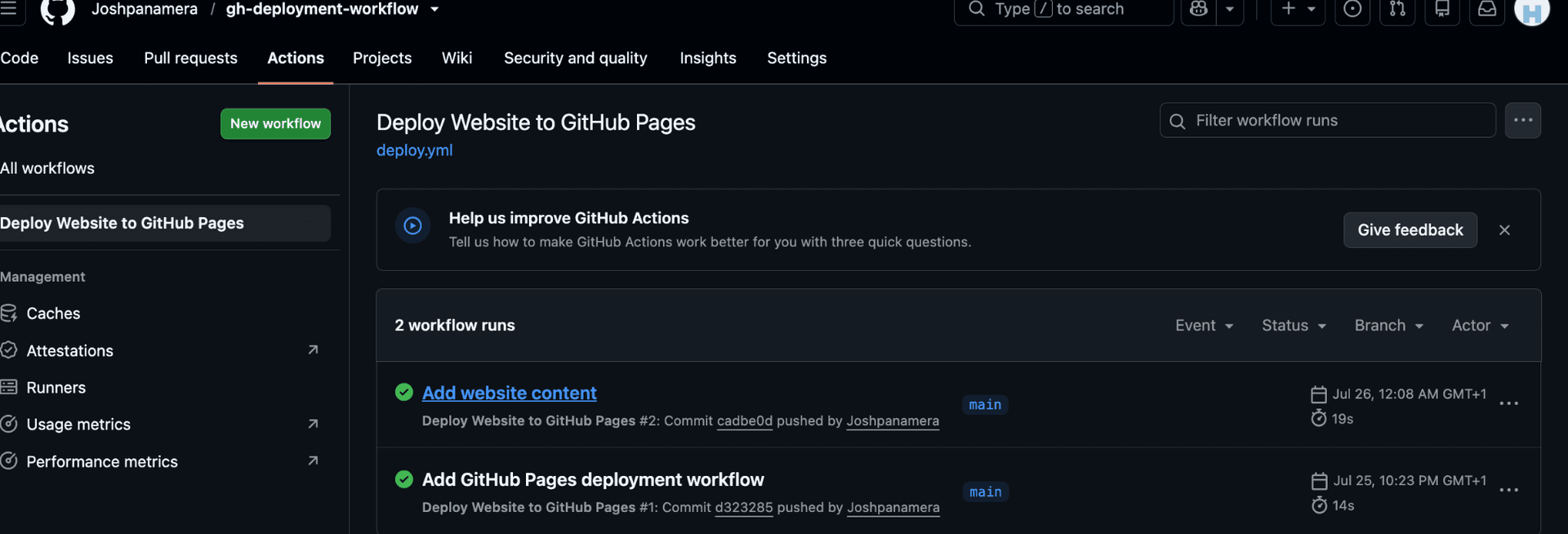Screen dimensions: 1568x534
Task: Click the top search bar
Action: [1063, 9]
